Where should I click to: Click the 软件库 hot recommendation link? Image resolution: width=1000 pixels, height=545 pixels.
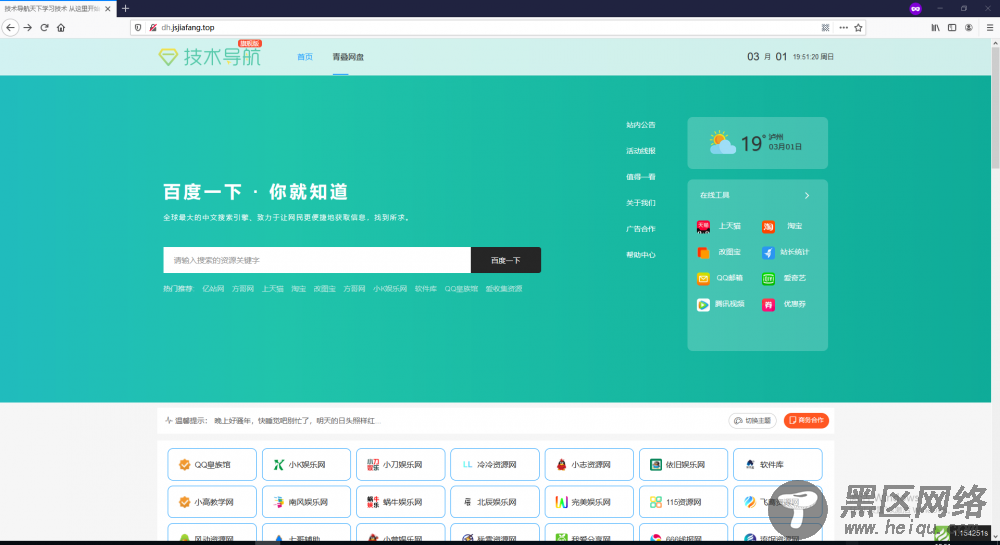click(425, 289)
